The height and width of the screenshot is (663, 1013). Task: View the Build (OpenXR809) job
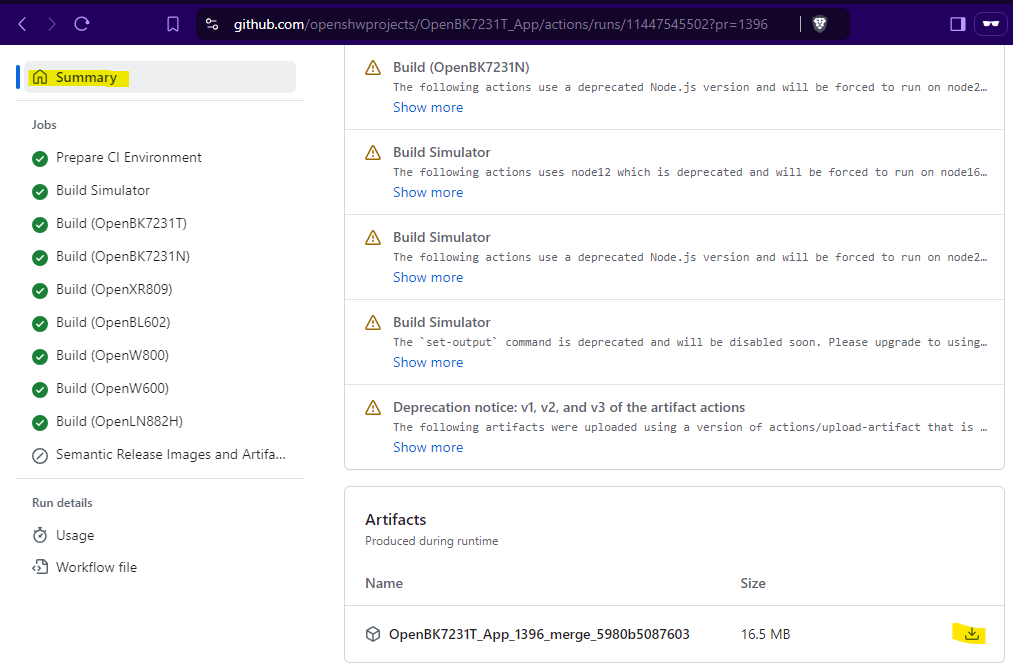pos(102,289)
